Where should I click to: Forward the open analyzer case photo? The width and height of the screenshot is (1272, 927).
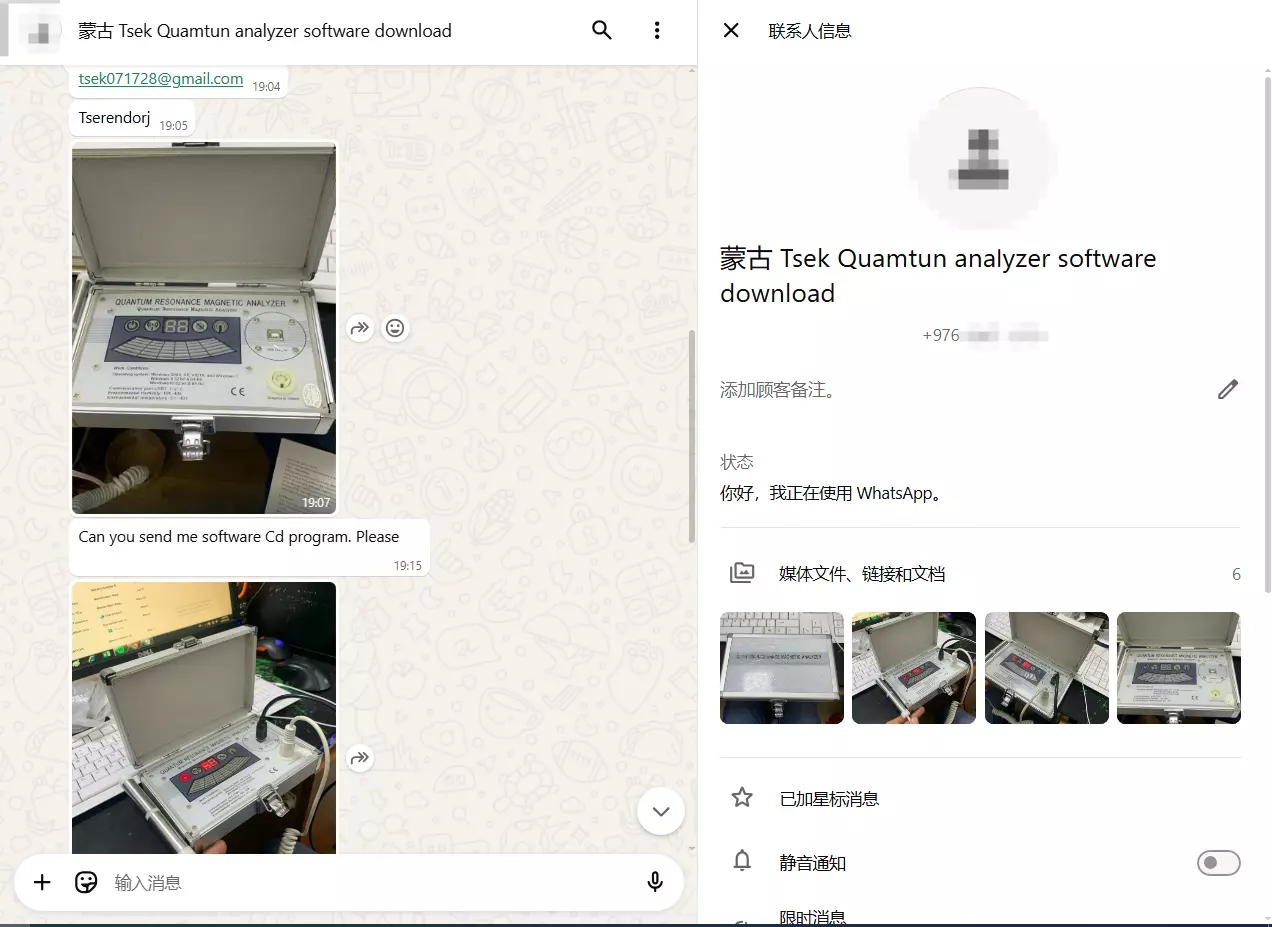[x=359, y=327]
